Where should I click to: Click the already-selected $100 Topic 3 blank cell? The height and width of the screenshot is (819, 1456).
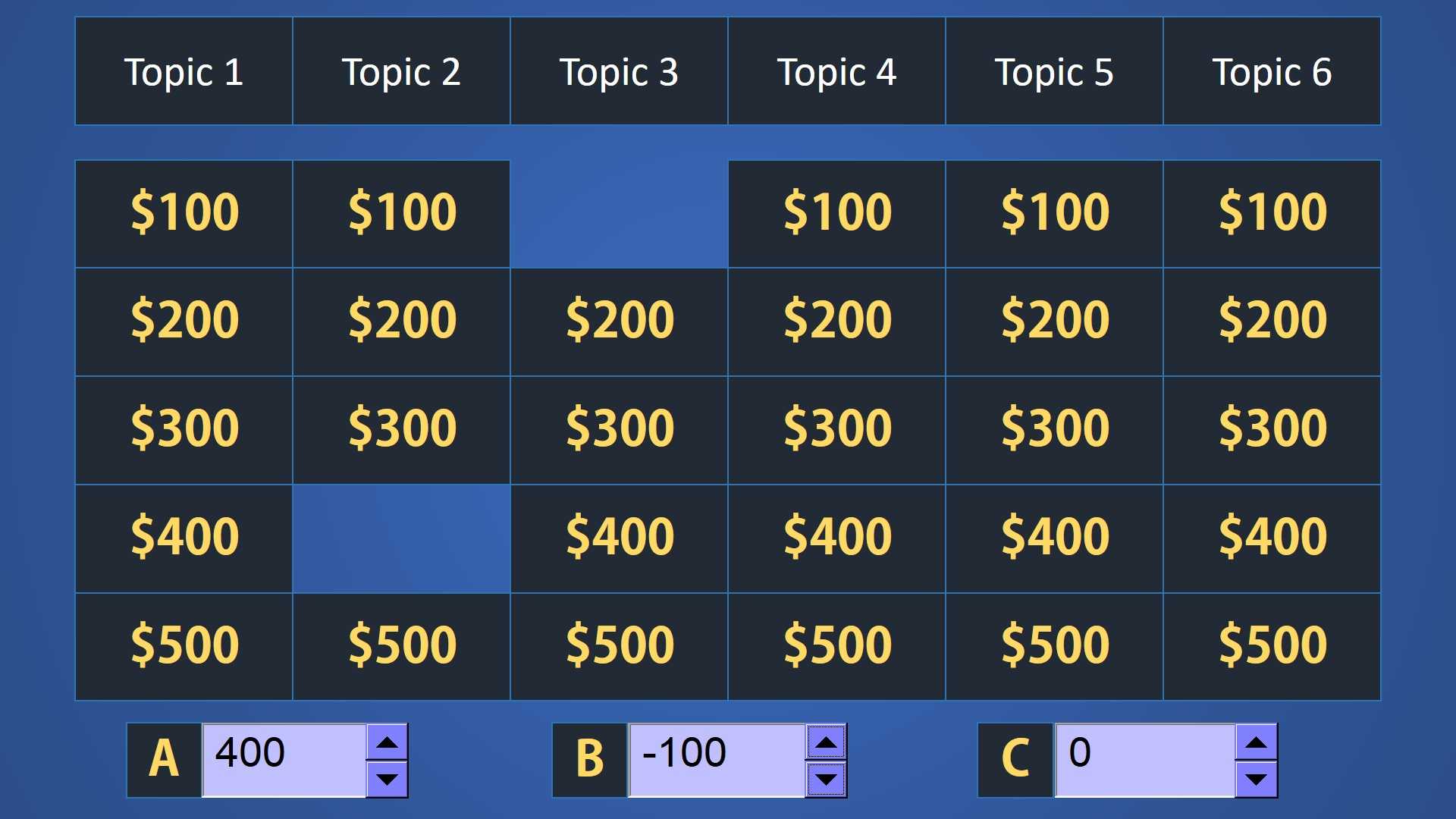[x=620, y=210]
